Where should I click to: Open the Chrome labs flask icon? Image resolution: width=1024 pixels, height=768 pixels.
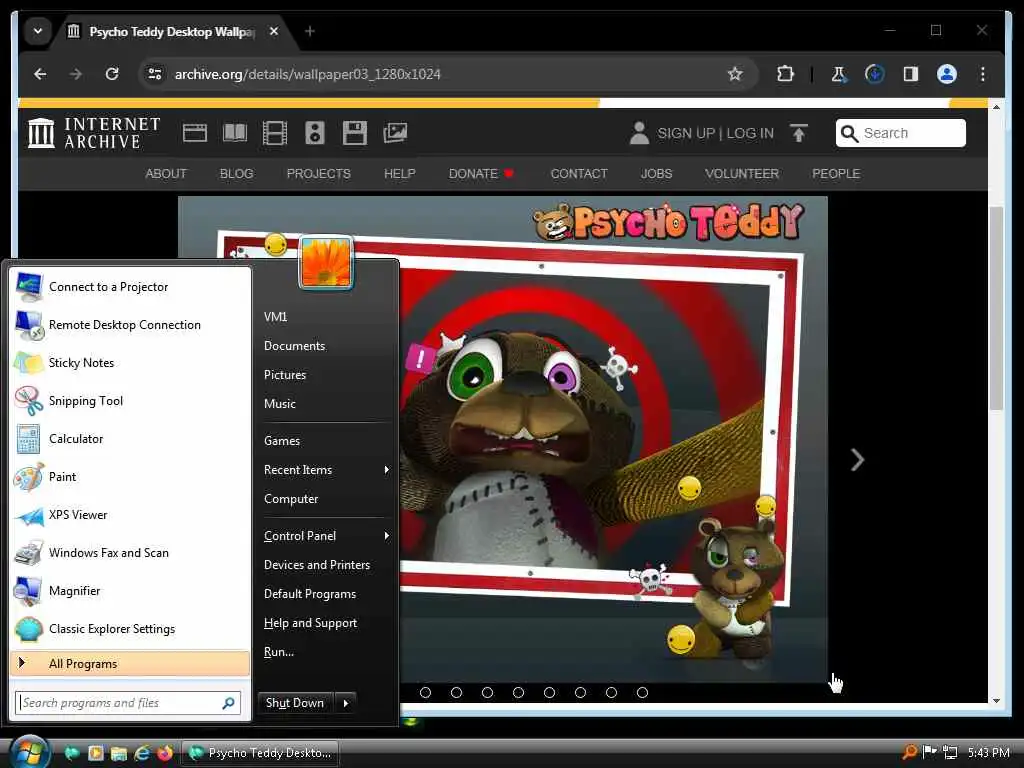coord(839,74)
